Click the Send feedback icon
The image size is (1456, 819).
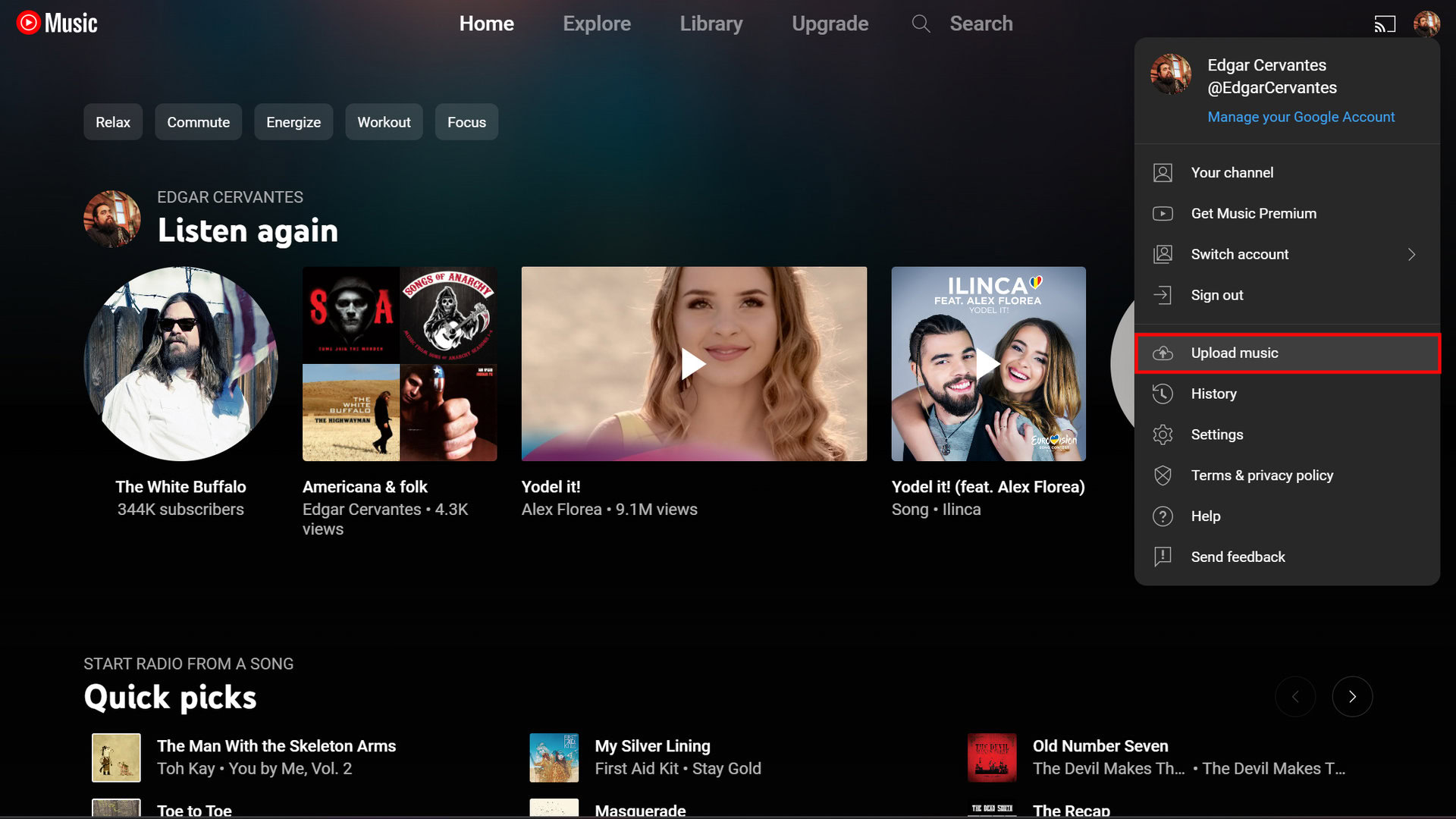point(1163,557)
